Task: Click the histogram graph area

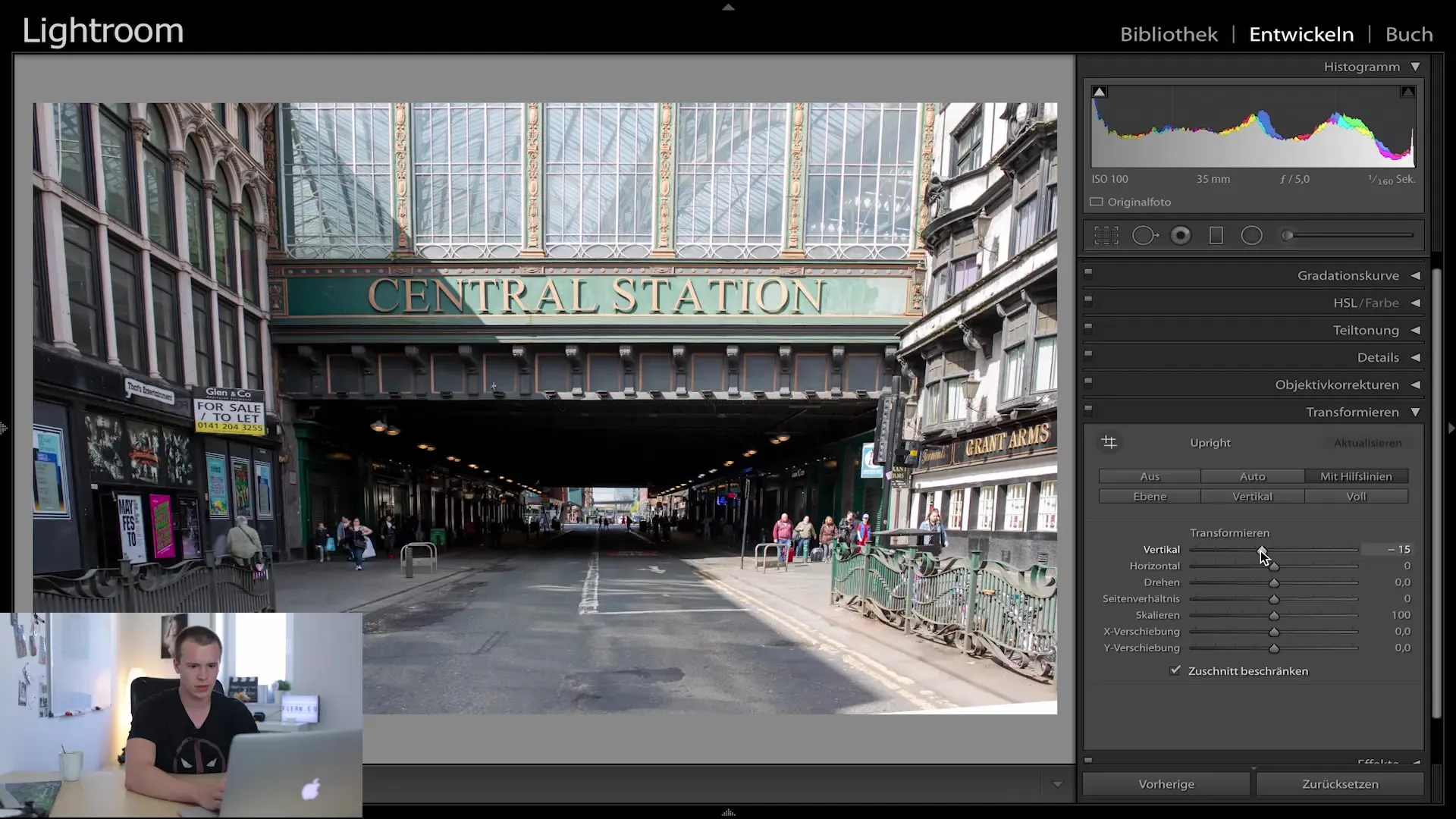Action: pos(1254,126)
